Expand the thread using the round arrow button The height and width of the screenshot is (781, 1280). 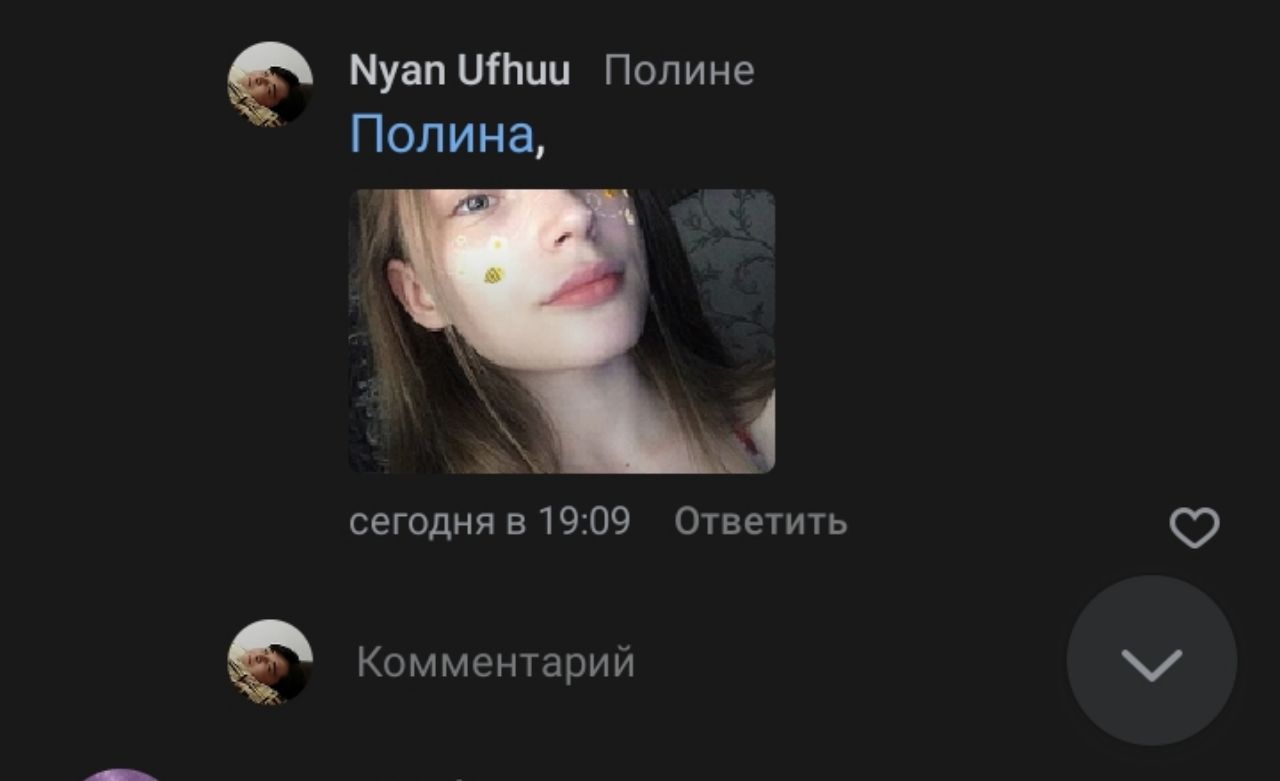(1152, 660)
